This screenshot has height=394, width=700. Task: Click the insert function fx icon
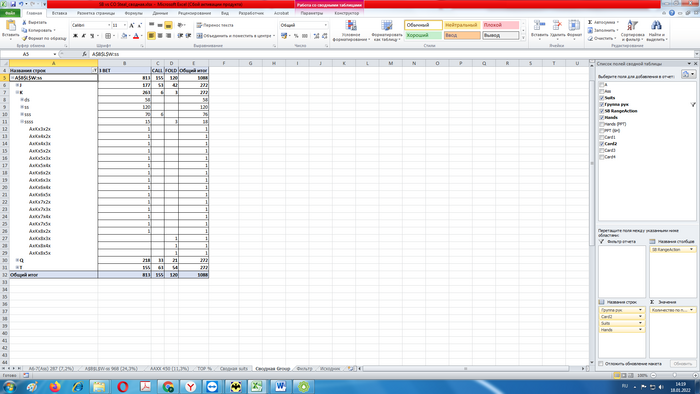[84, 54]
